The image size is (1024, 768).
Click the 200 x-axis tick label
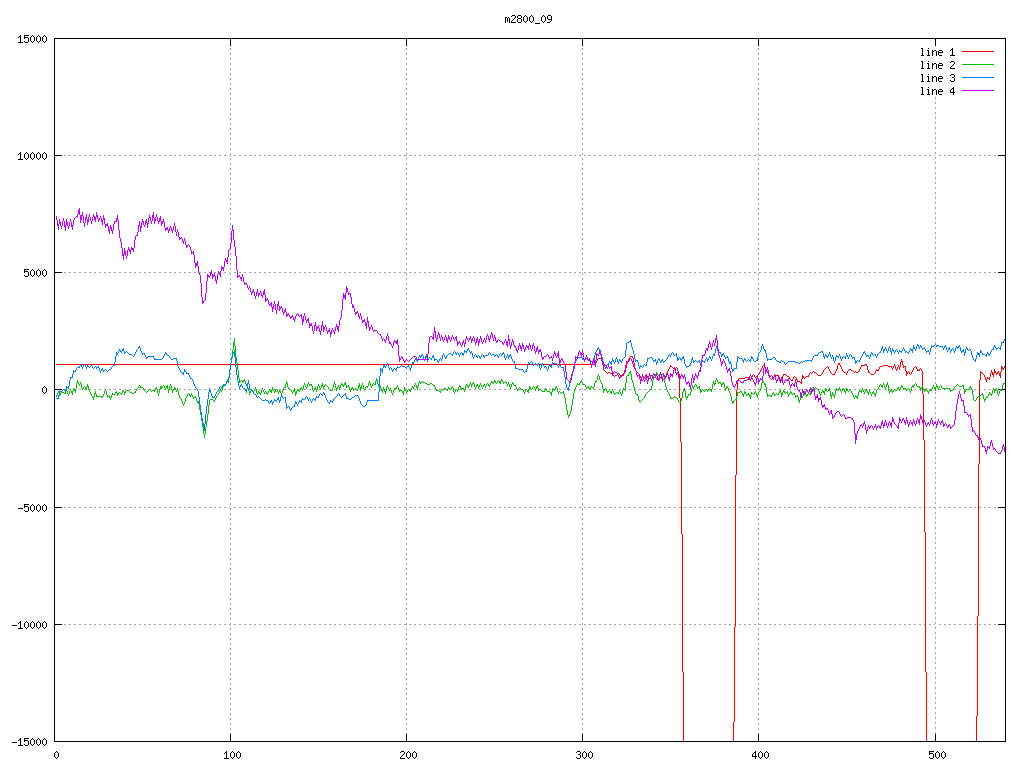[407, 756]
